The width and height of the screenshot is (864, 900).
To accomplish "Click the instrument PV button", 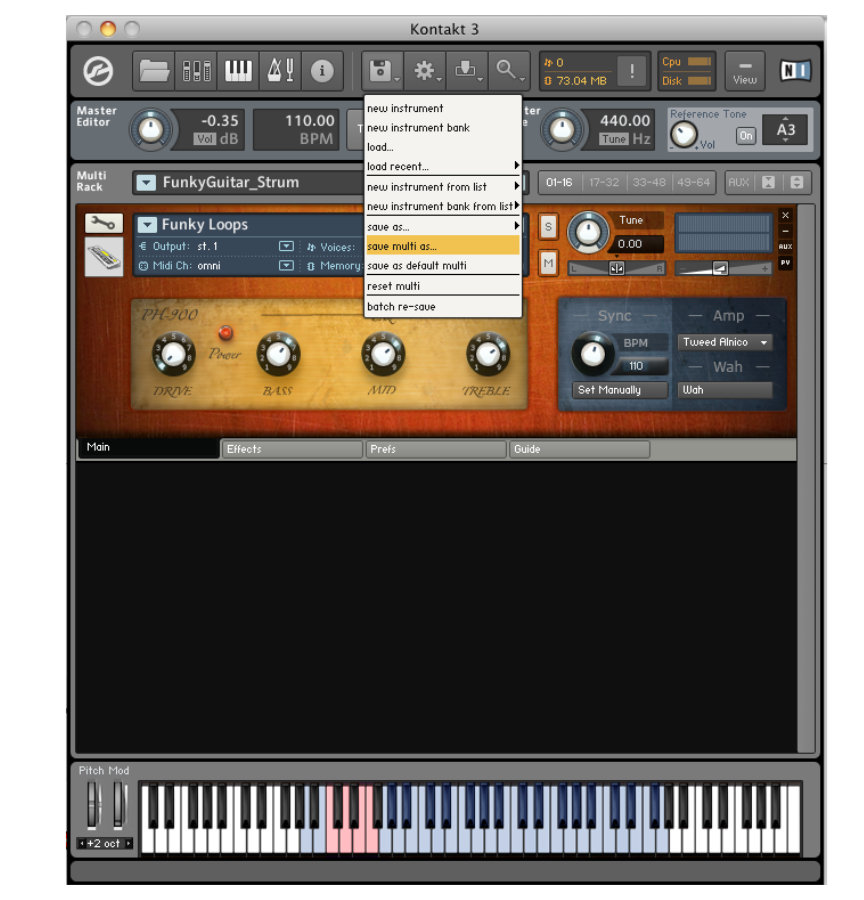I will (785, 262).
